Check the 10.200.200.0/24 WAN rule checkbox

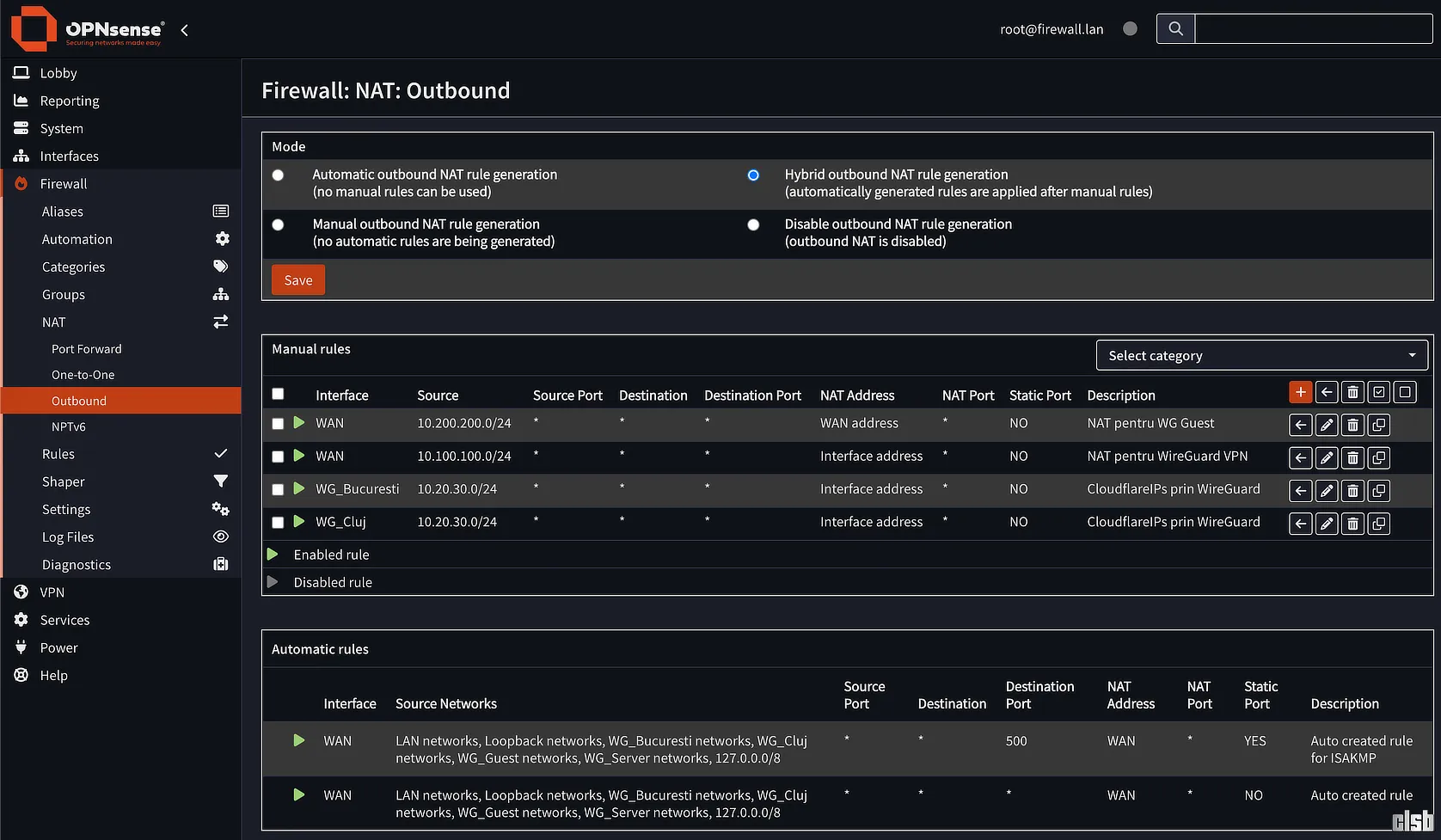(x=278, y=424)
